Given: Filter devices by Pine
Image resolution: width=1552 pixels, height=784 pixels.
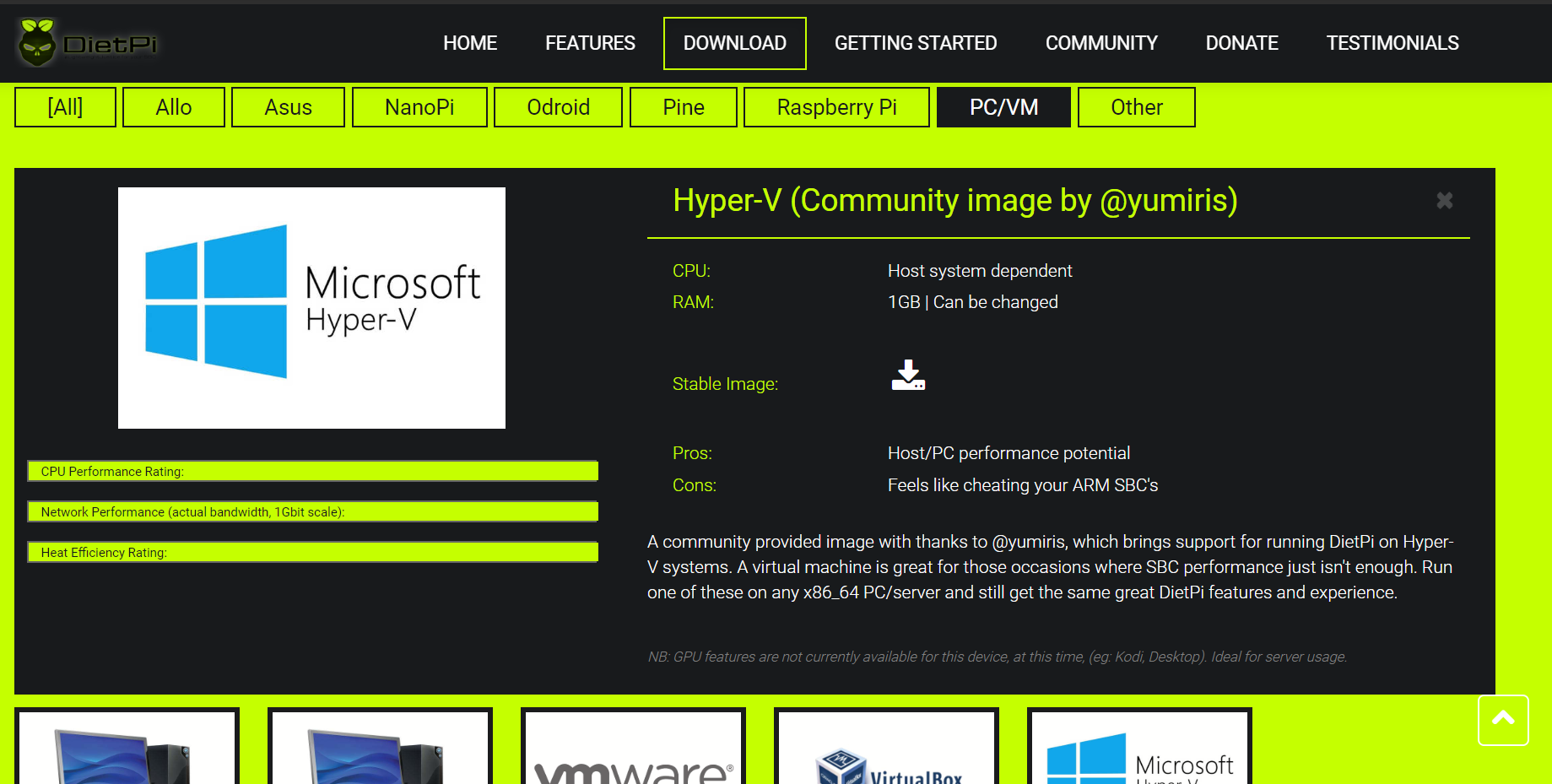Looking at the screenshot, I should pyautogui.click(x=684, y=107).
